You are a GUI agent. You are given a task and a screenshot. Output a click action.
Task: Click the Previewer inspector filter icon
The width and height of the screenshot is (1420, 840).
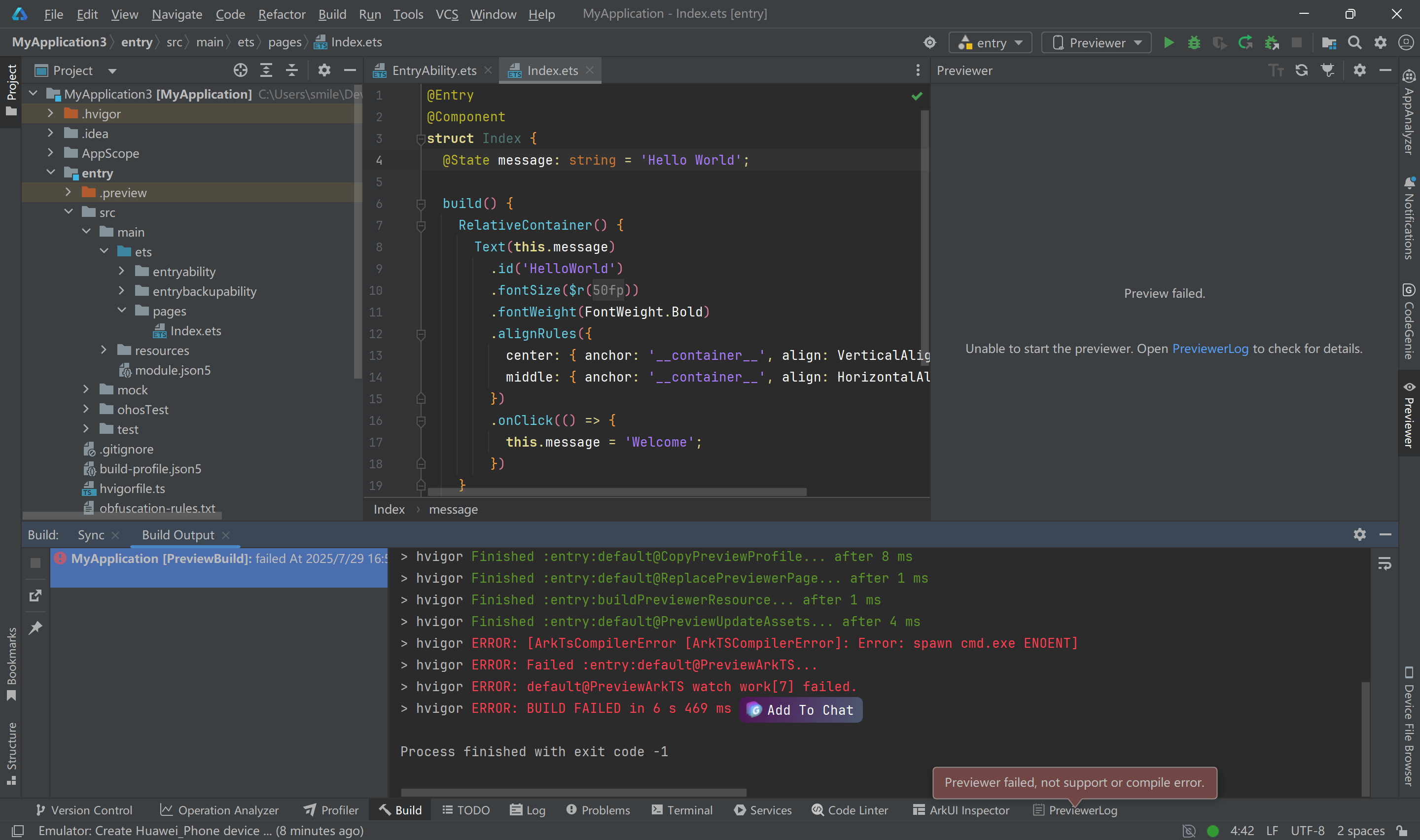tap(1328, 70)
